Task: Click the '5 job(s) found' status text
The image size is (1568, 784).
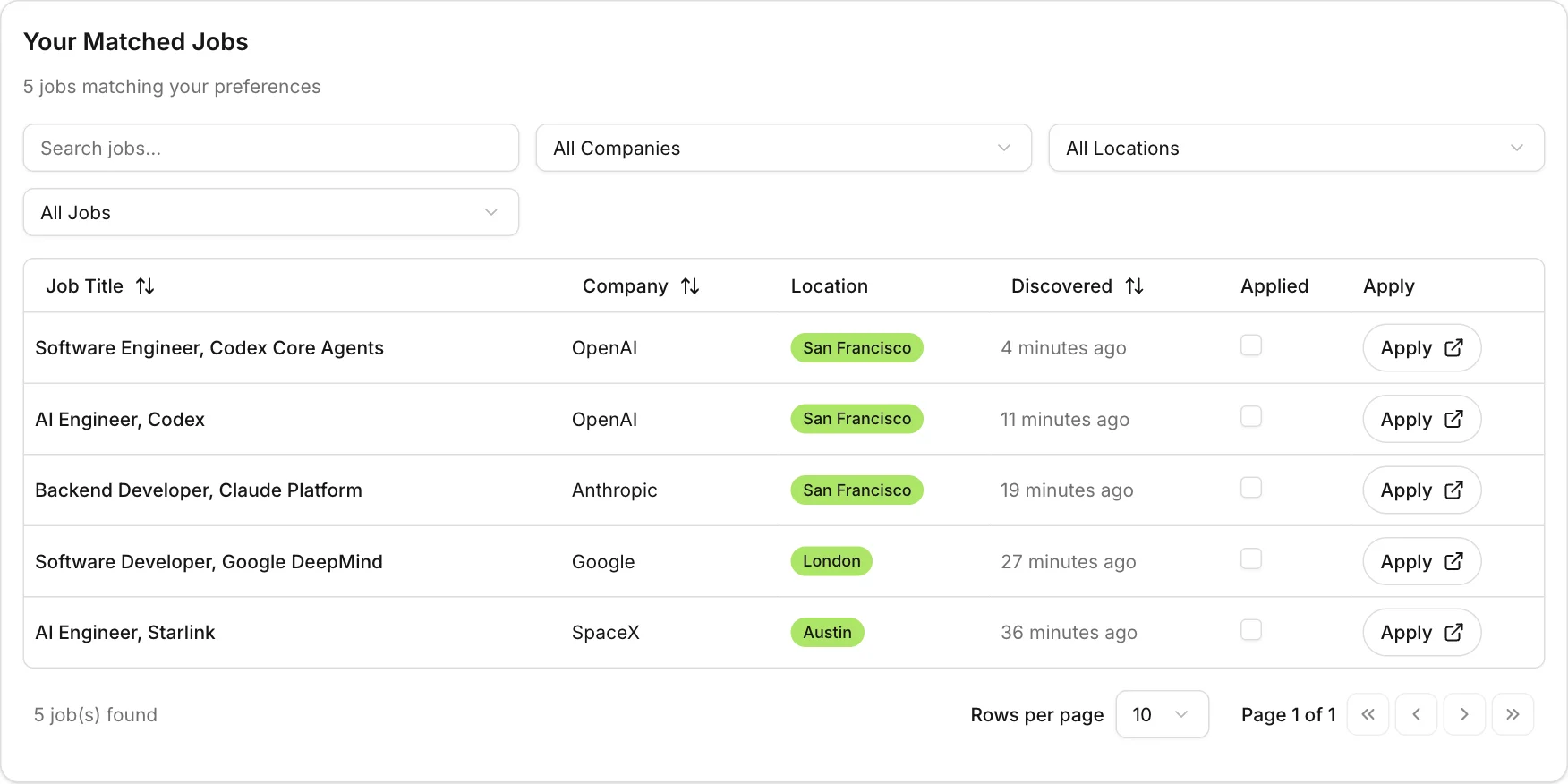Action: click(96, 715)
